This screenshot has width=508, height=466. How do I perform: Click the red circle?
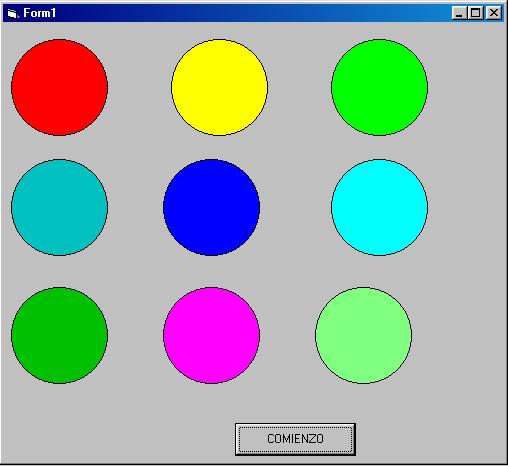tap(59, 87)
